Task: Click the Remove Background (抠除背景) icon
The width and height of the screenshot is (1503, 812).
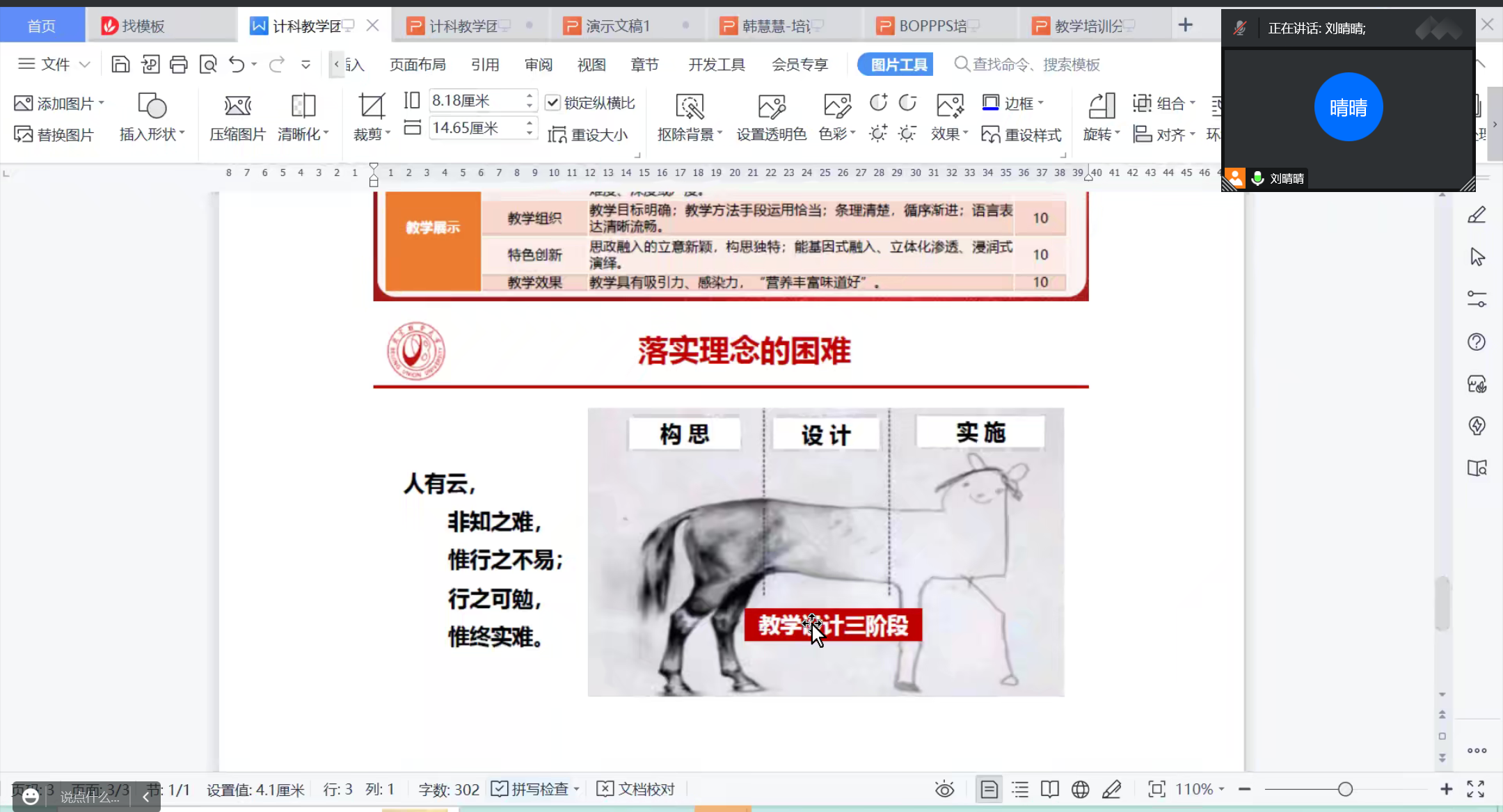Action: coord(690,106)
